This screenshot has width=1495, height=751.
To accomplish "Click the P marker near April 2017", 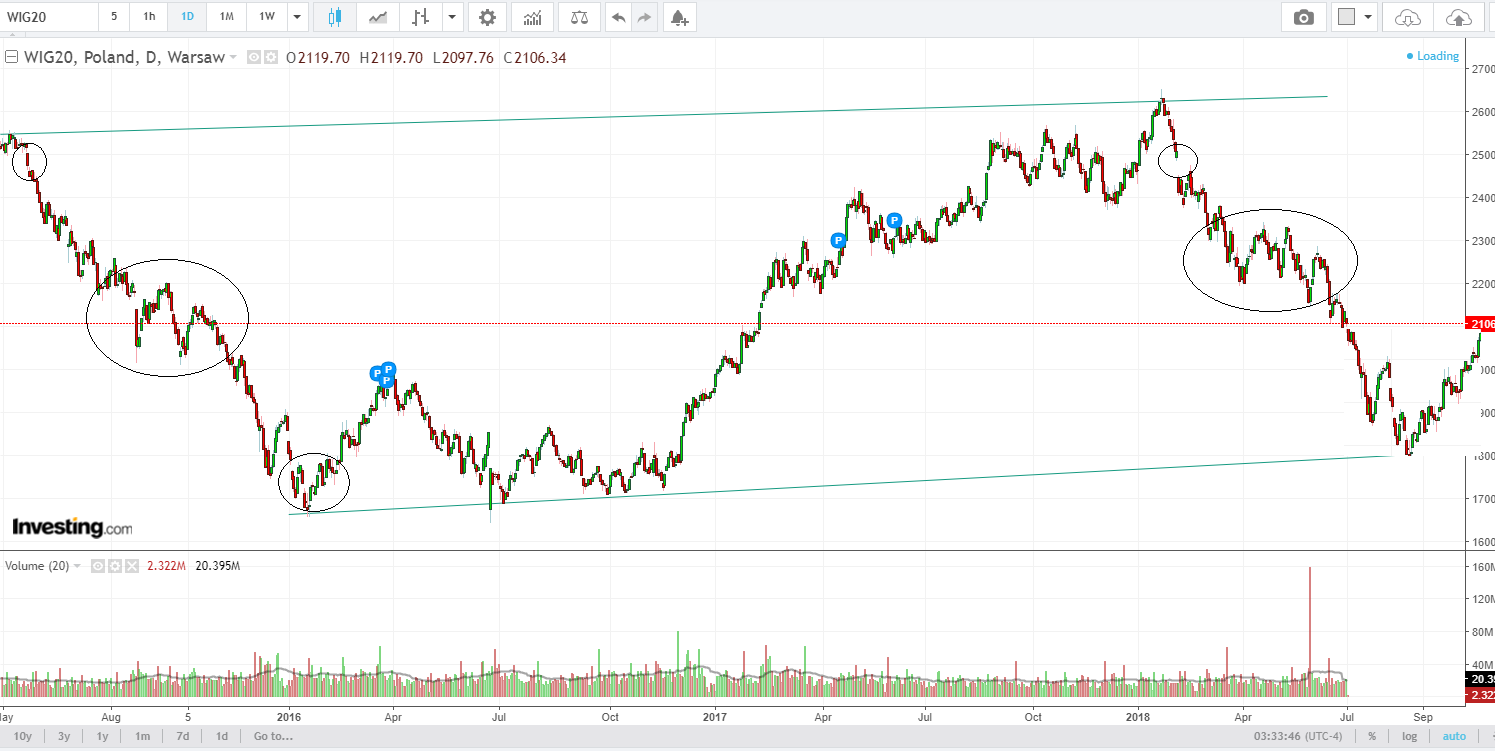I will tap(838, 240).
